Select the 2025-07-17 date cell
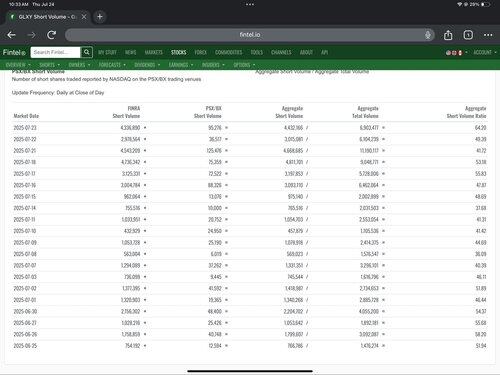The width and height of the screenshot is (500, 375). click(x=24, y=174)
